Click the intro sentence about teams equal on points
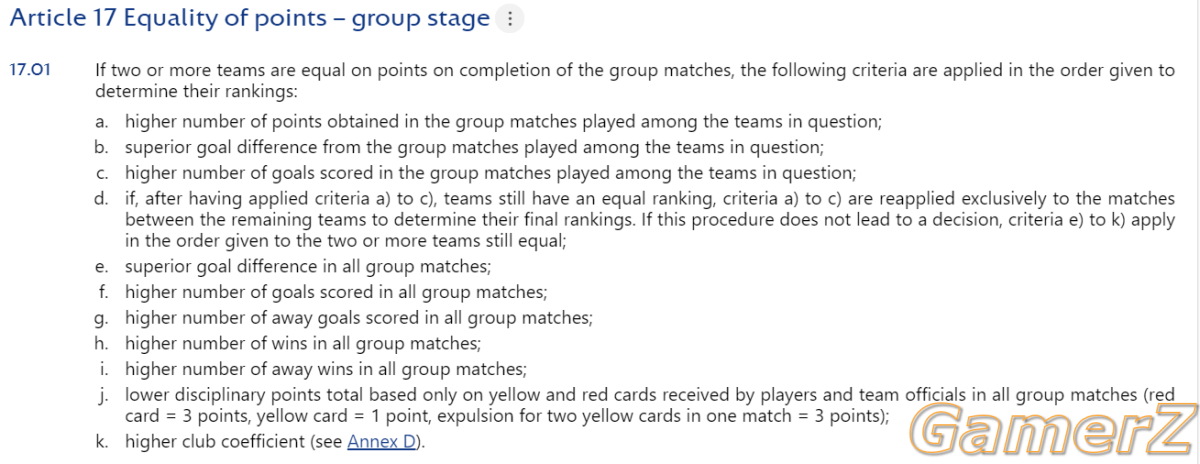The image size is (1200, 464). click(635, 81)
